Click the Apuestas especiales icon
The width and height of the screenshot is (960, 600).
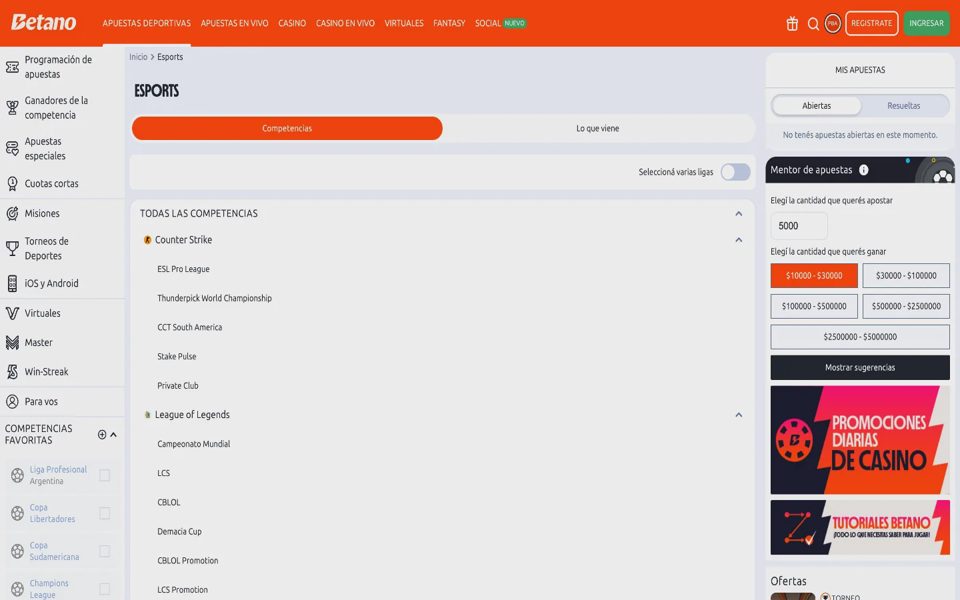pos(12,148)
